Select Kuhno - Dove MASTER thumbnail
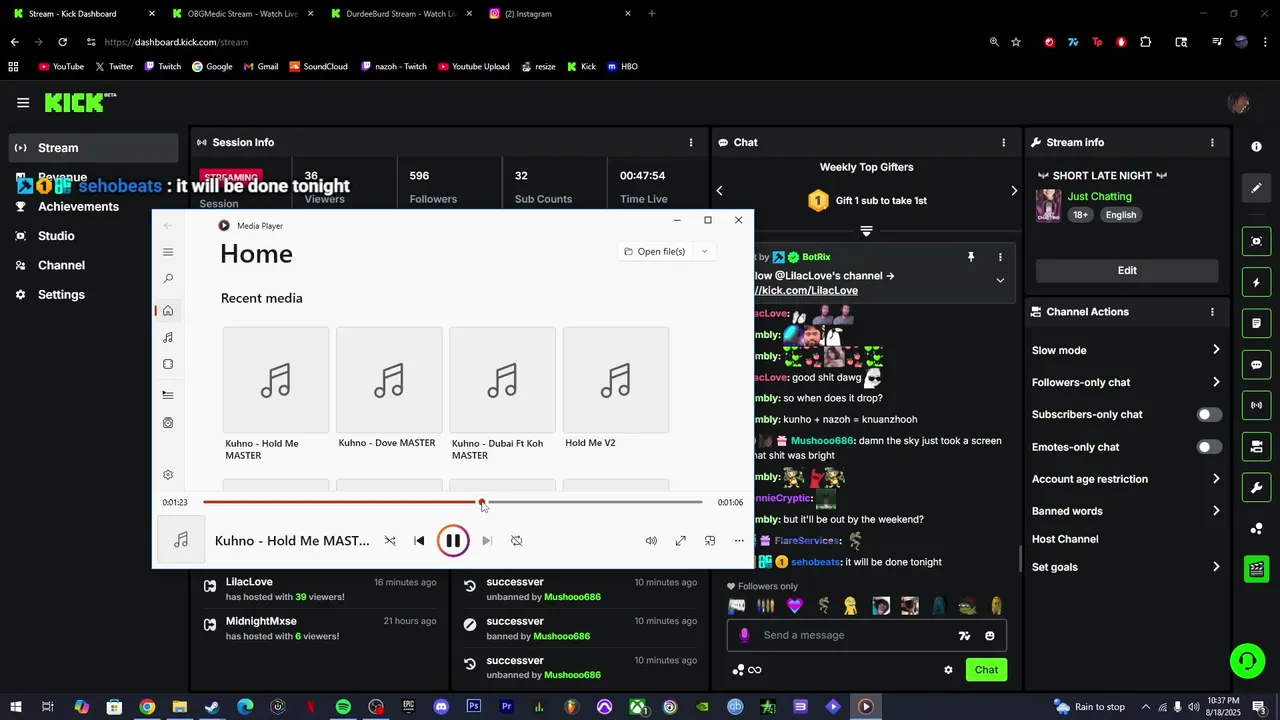Screen dimensions: 1280x720 (x=389, y=380)
